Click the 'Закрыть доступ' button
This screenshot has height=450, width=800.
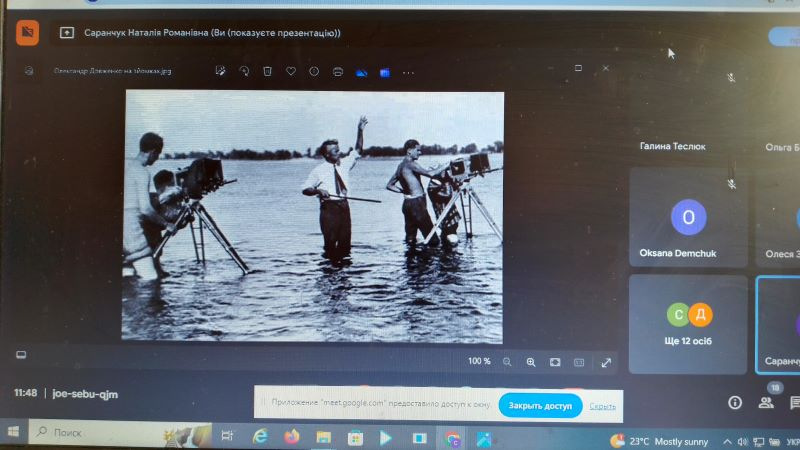(x=540, y=406)
